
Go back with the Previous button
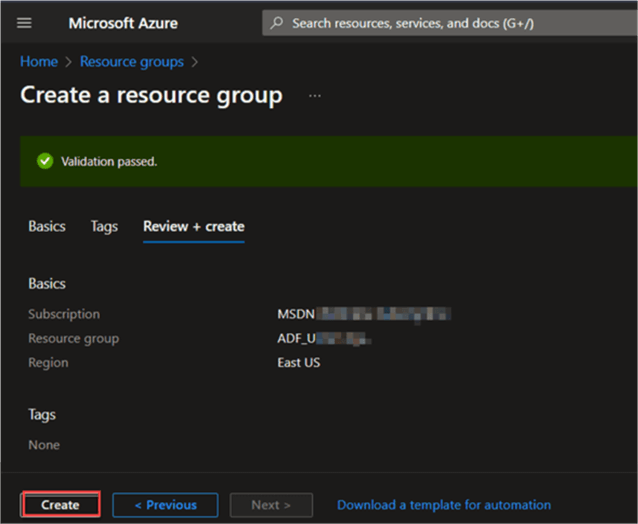click(x=166, y=505)
